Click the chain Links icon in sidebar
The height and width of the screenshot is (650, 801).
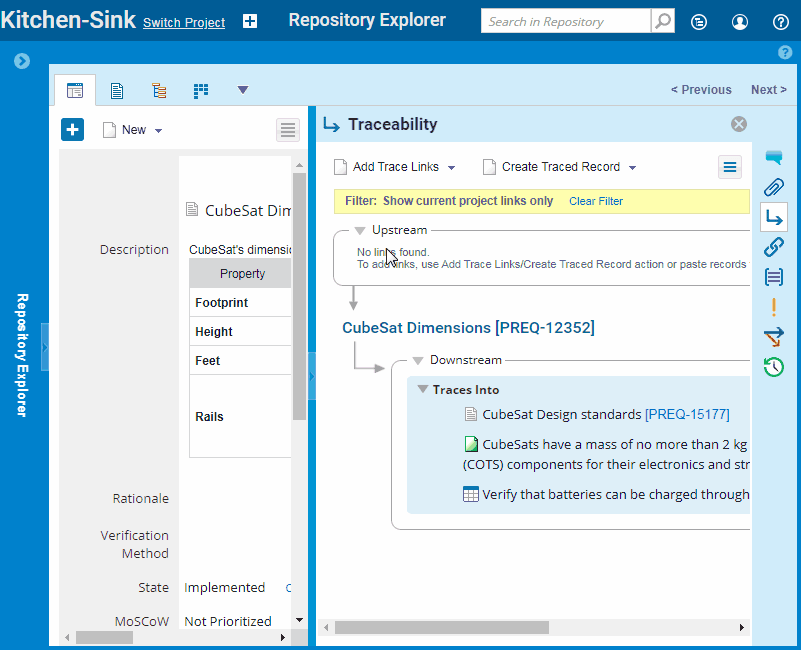click(x=774, y=247)
